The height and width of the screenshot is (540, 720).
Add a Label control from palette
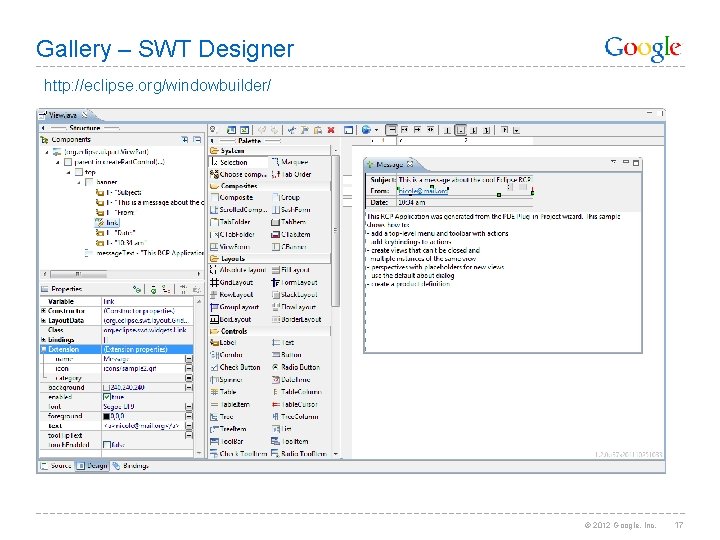click(223, 343)
